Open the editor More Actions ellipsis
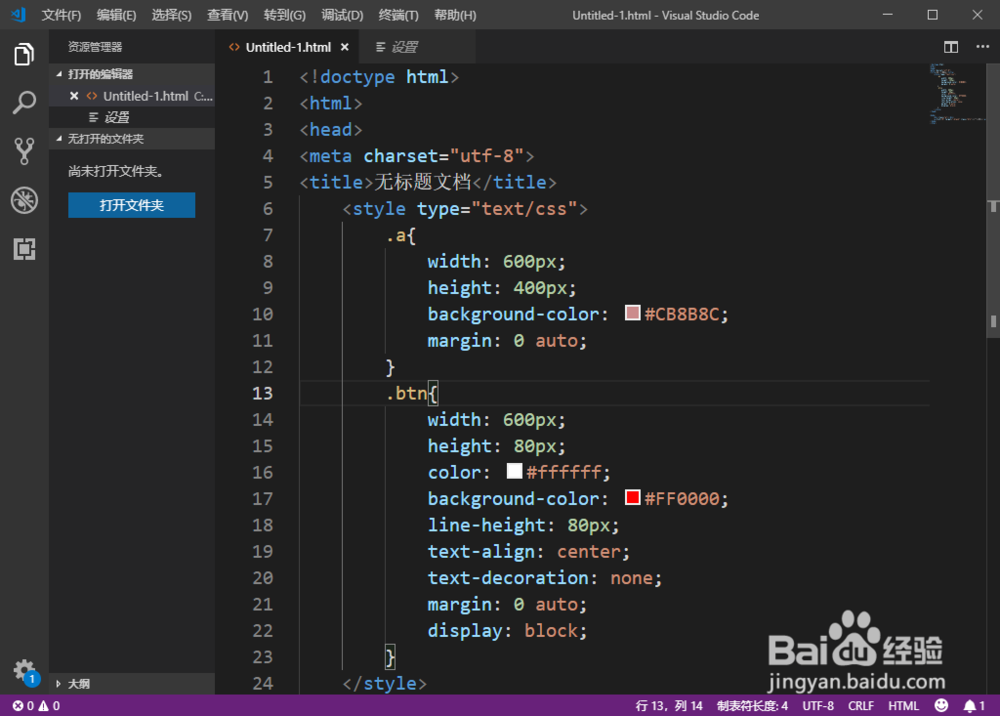1000x716 pixels. [982, 47]
